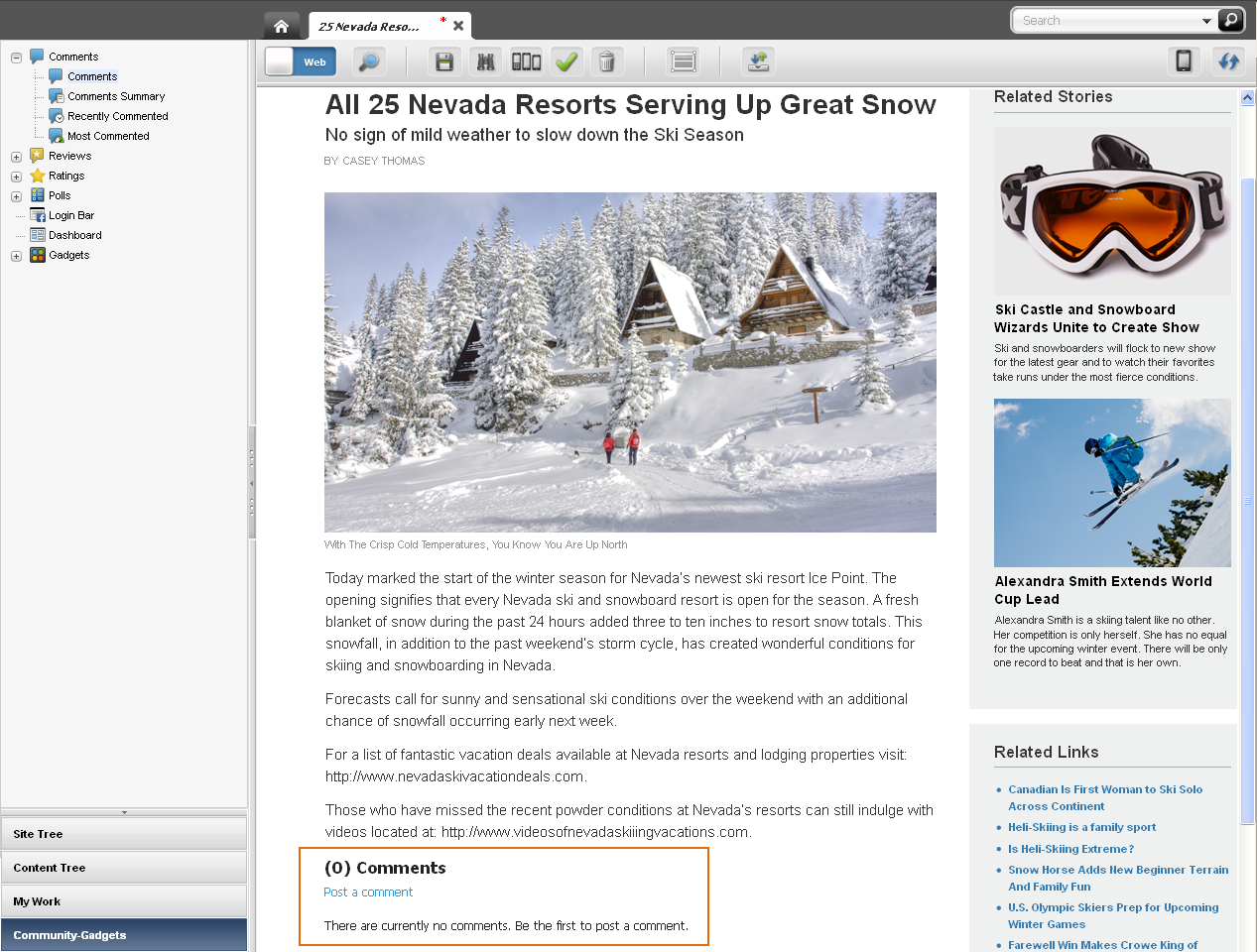Screen dimensions: 1257x952
Task: Click the snowy cabin article image
Action: coord(630,362)
